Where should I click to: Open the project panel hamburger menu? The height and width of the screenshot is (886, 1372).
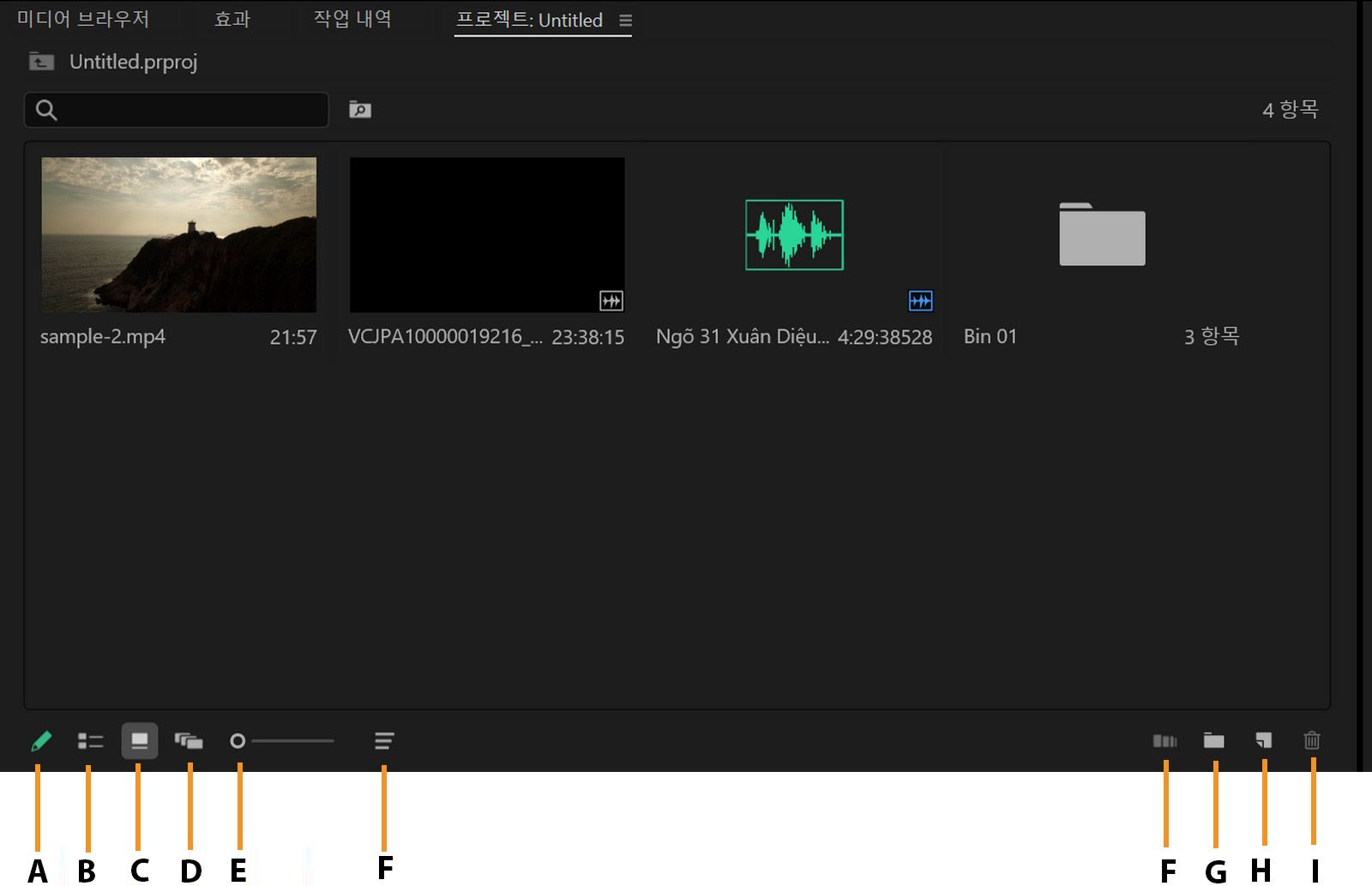point(626,21)
